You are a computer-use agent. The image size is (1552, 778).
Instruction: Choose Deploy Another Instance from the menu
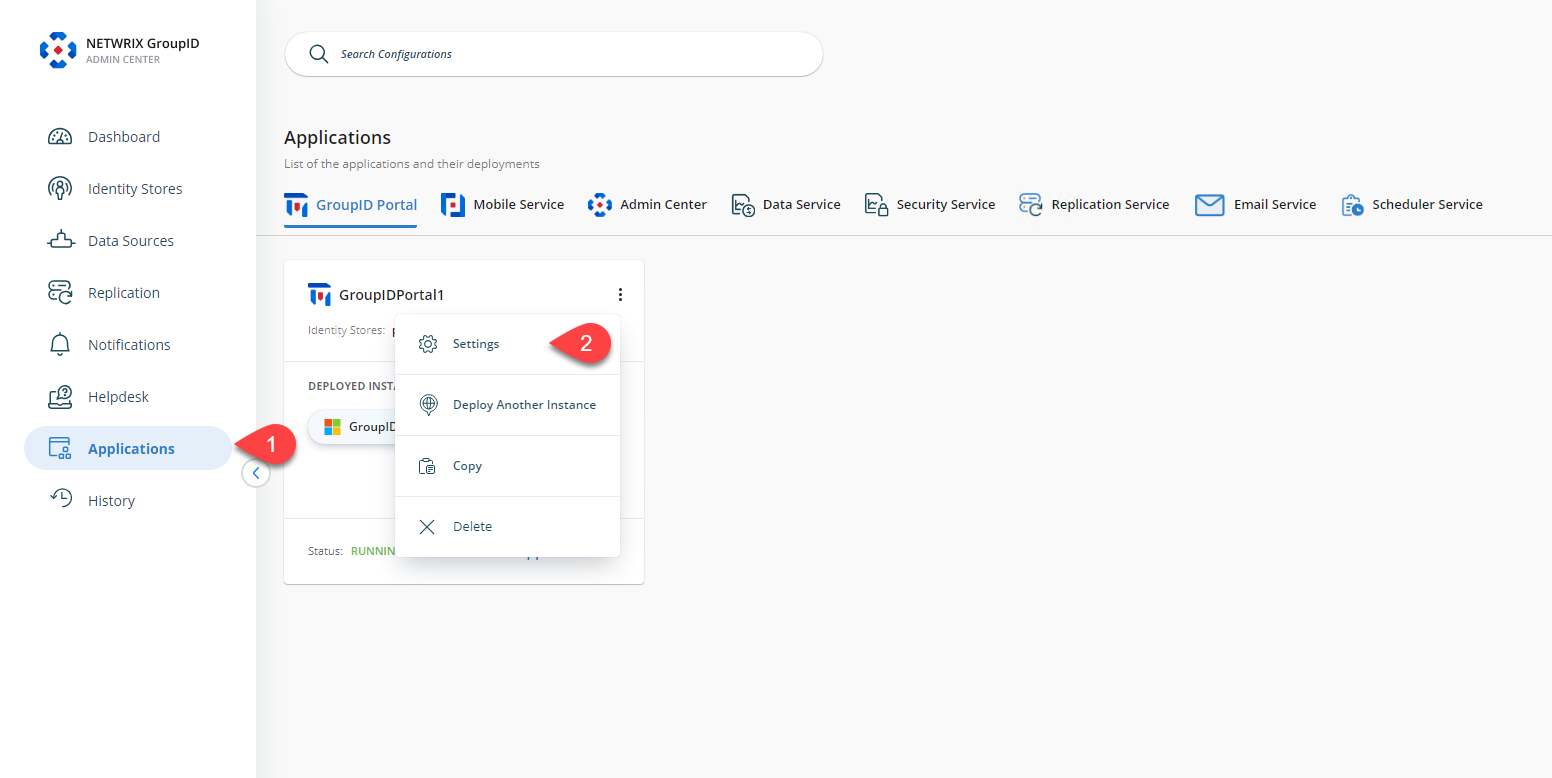tap(523, 404)
